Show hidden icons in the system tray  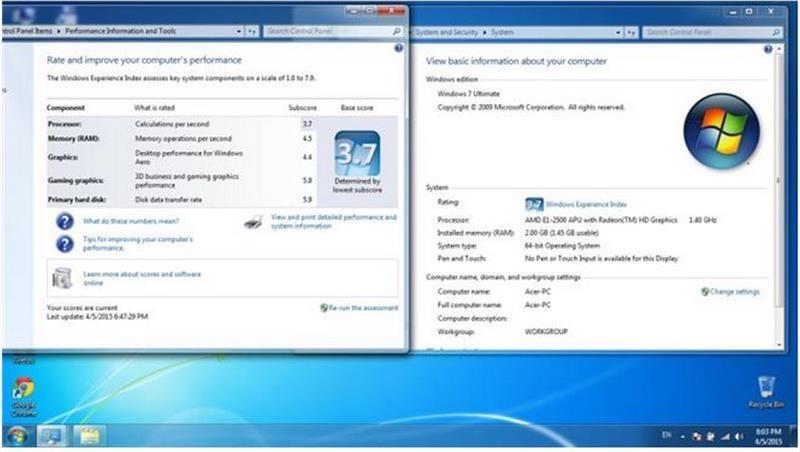click(683, 437)
